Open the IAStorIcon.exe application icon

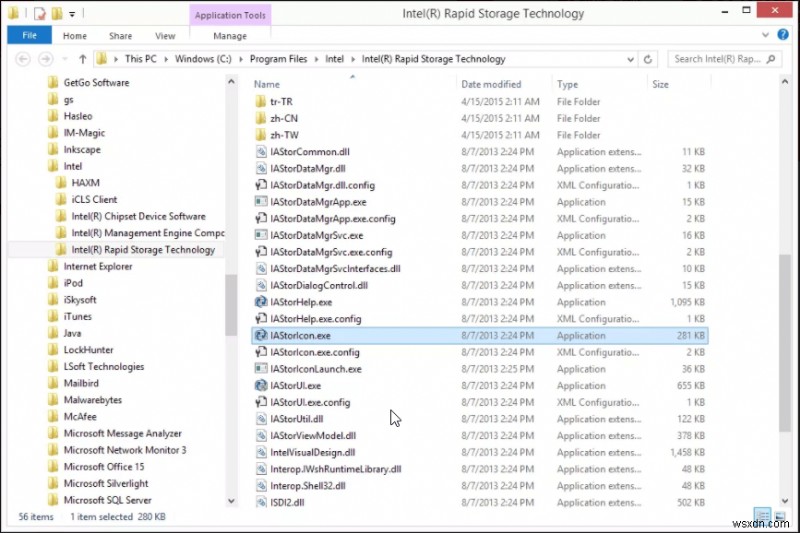pos(261,336)
